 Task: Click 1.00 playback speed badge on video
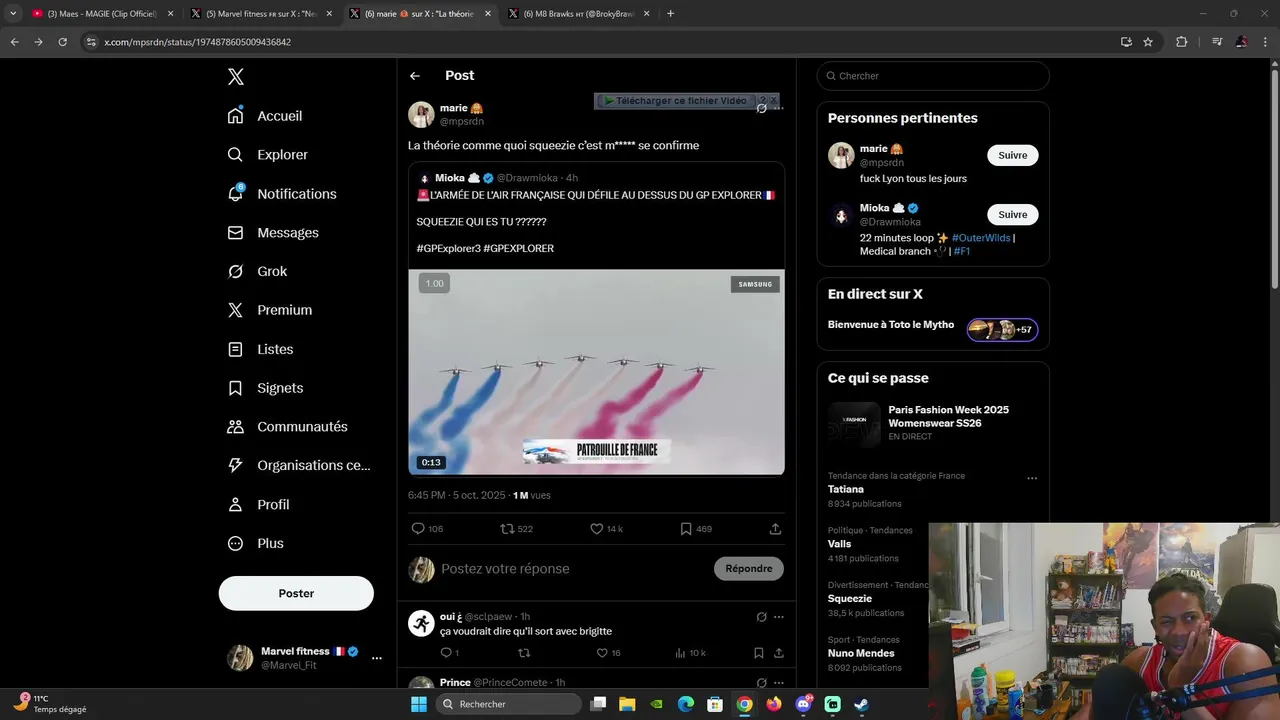(434, 284)
